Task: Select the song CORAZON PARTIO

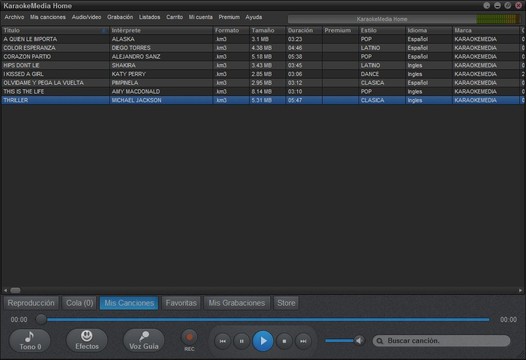Action: coord(27,57)
